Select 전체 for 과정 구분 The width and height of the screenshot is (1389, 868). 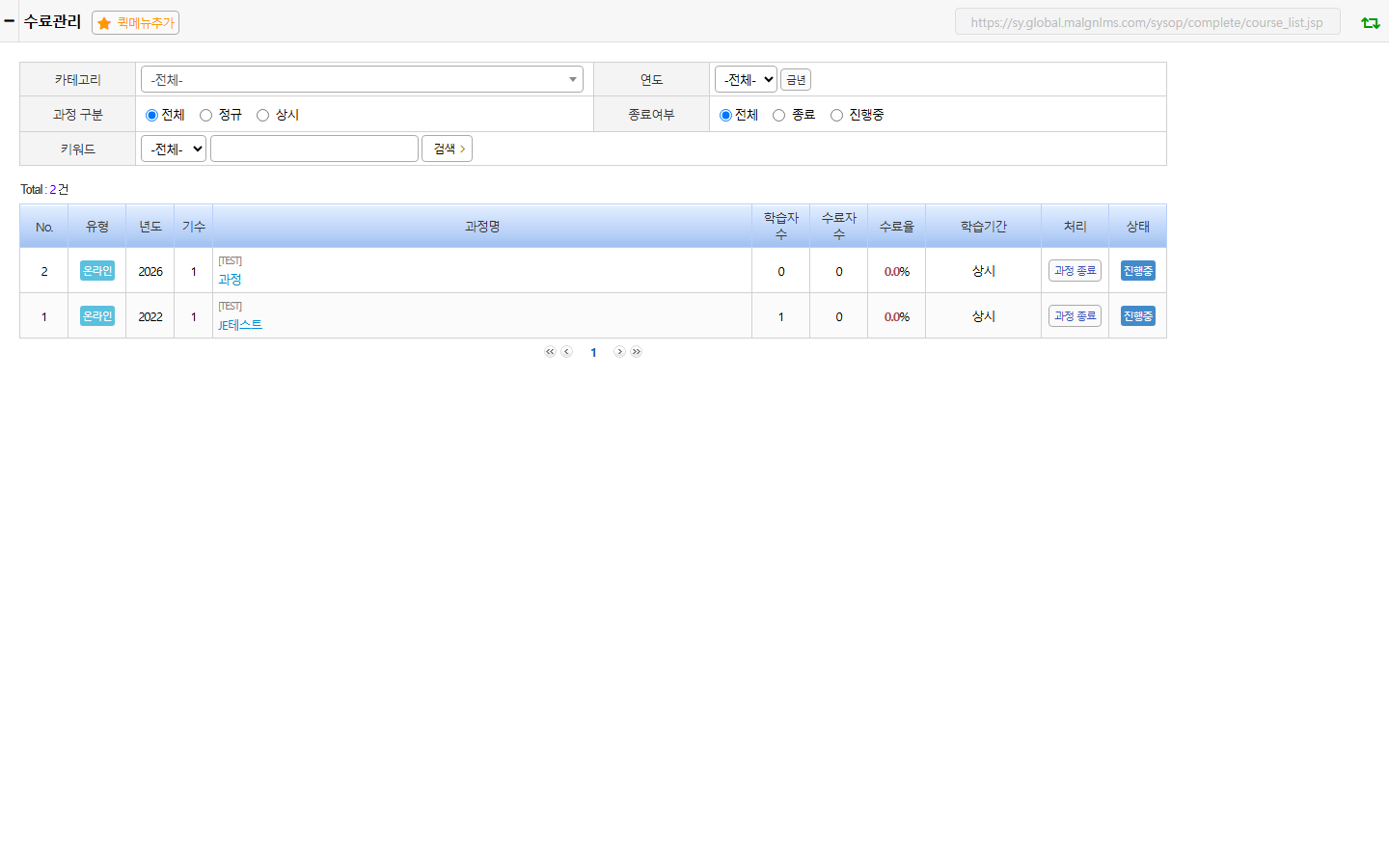pos(151,115)
